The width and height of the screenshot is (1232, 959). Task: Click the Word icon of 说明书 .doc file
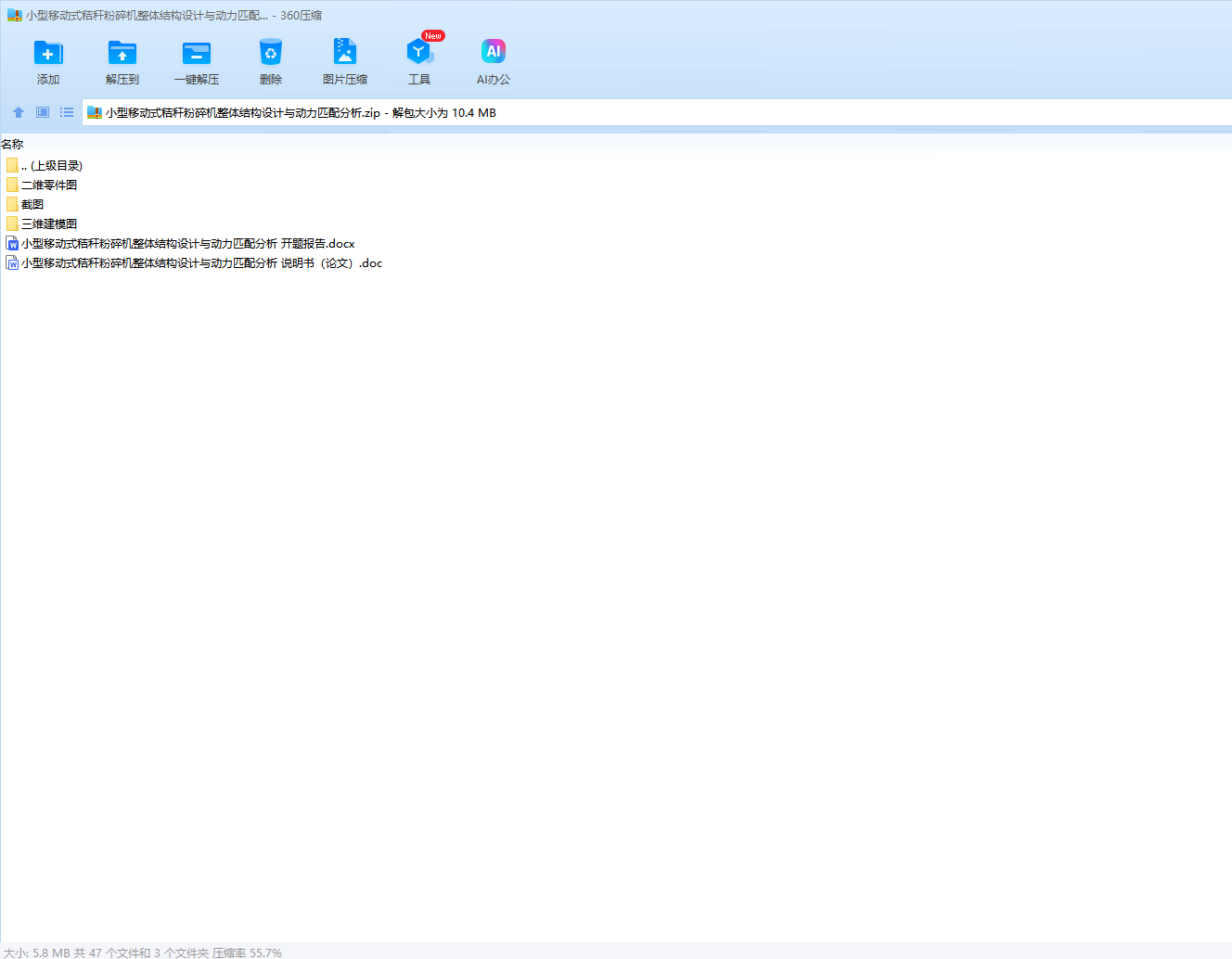point(12,262)
